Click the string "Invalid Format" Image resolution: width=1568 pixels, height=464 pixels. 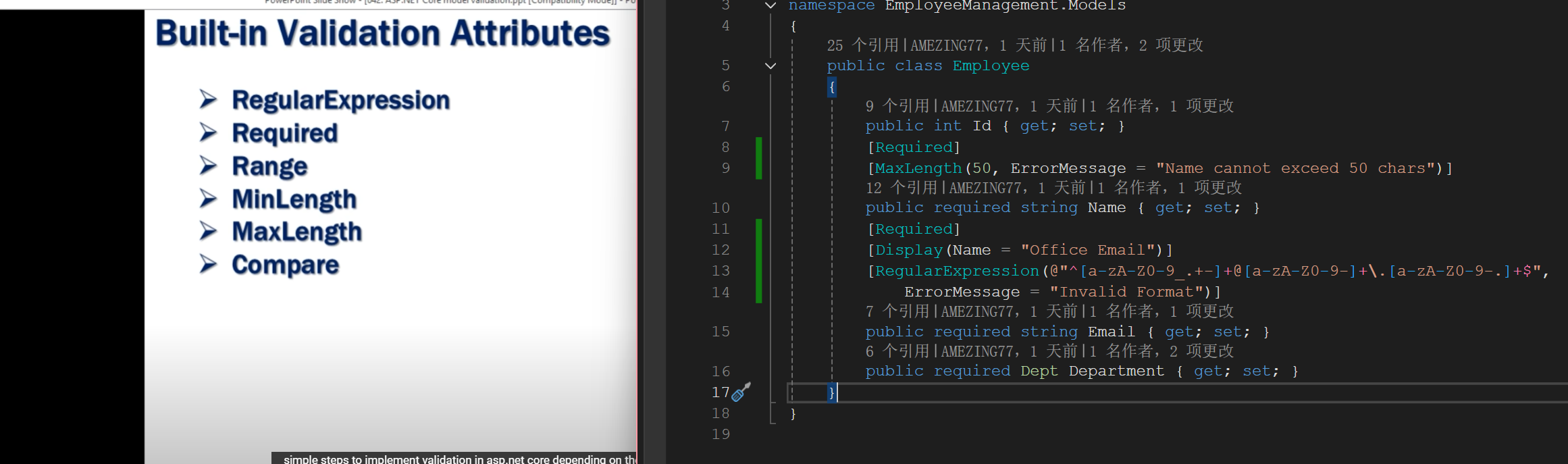tap(1126, 292)
